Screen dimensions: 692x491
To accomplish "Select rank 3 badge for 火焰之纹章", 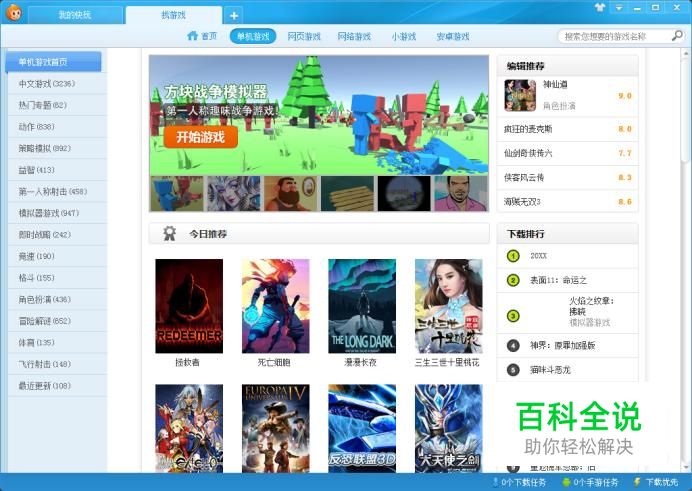I will [513, 316].
